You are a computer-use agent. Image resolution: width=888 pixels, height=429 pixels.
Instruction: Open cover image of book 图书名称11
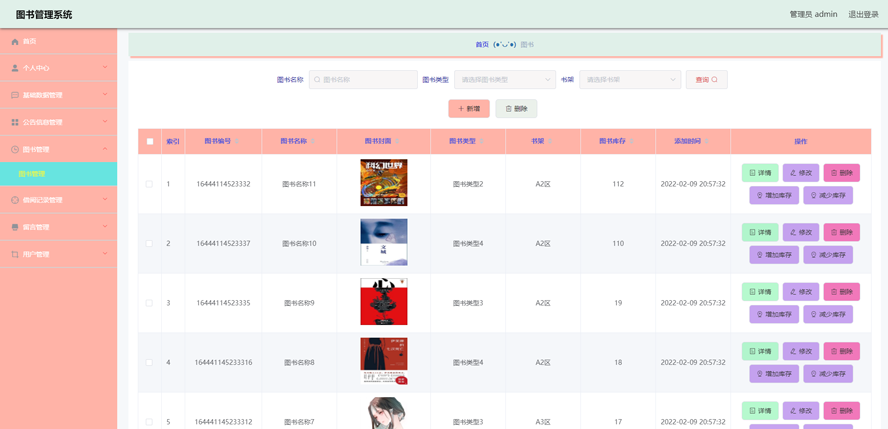point(384,182)
